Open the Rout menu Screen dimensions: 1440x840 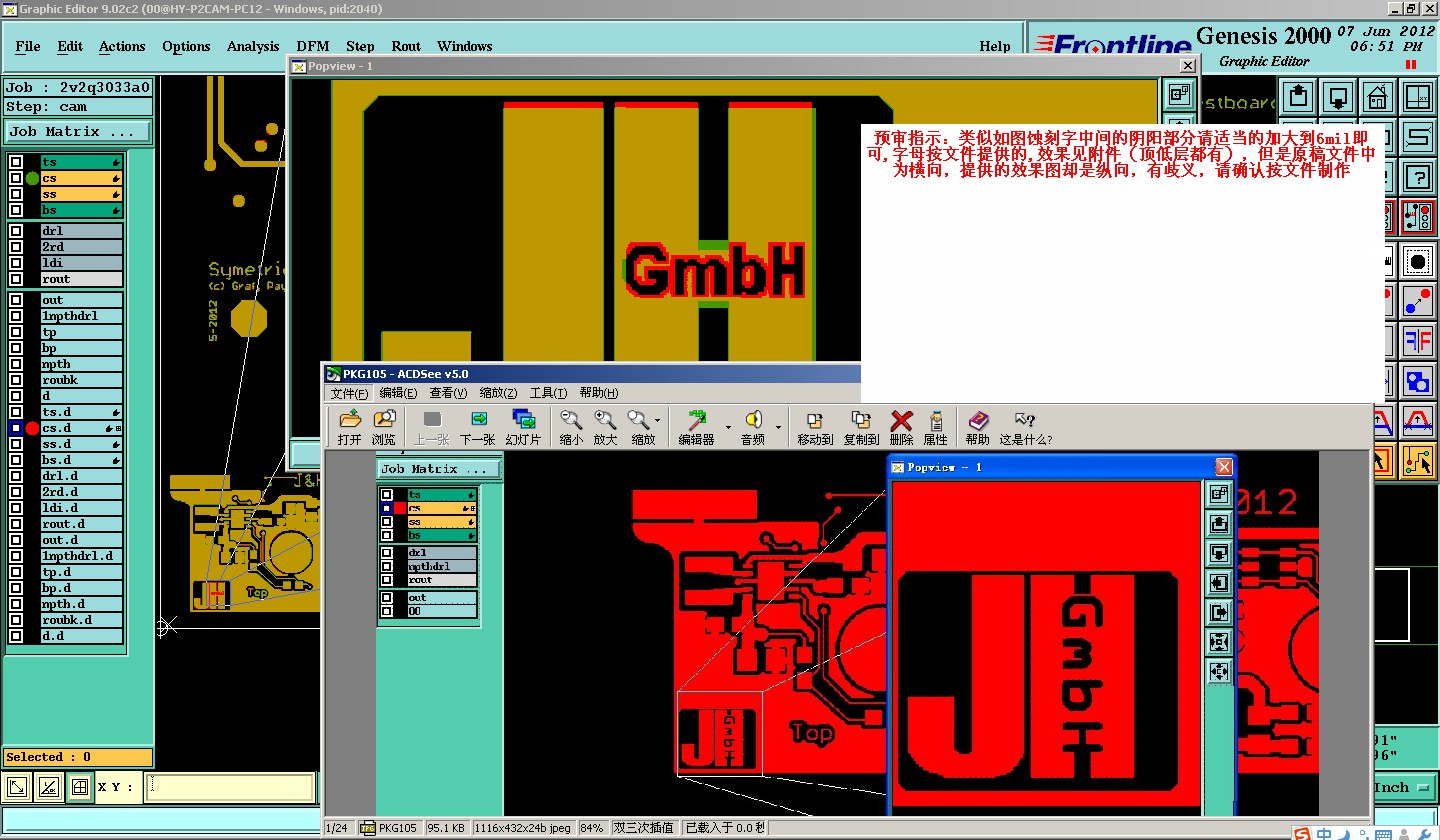[x=406, y=46]
